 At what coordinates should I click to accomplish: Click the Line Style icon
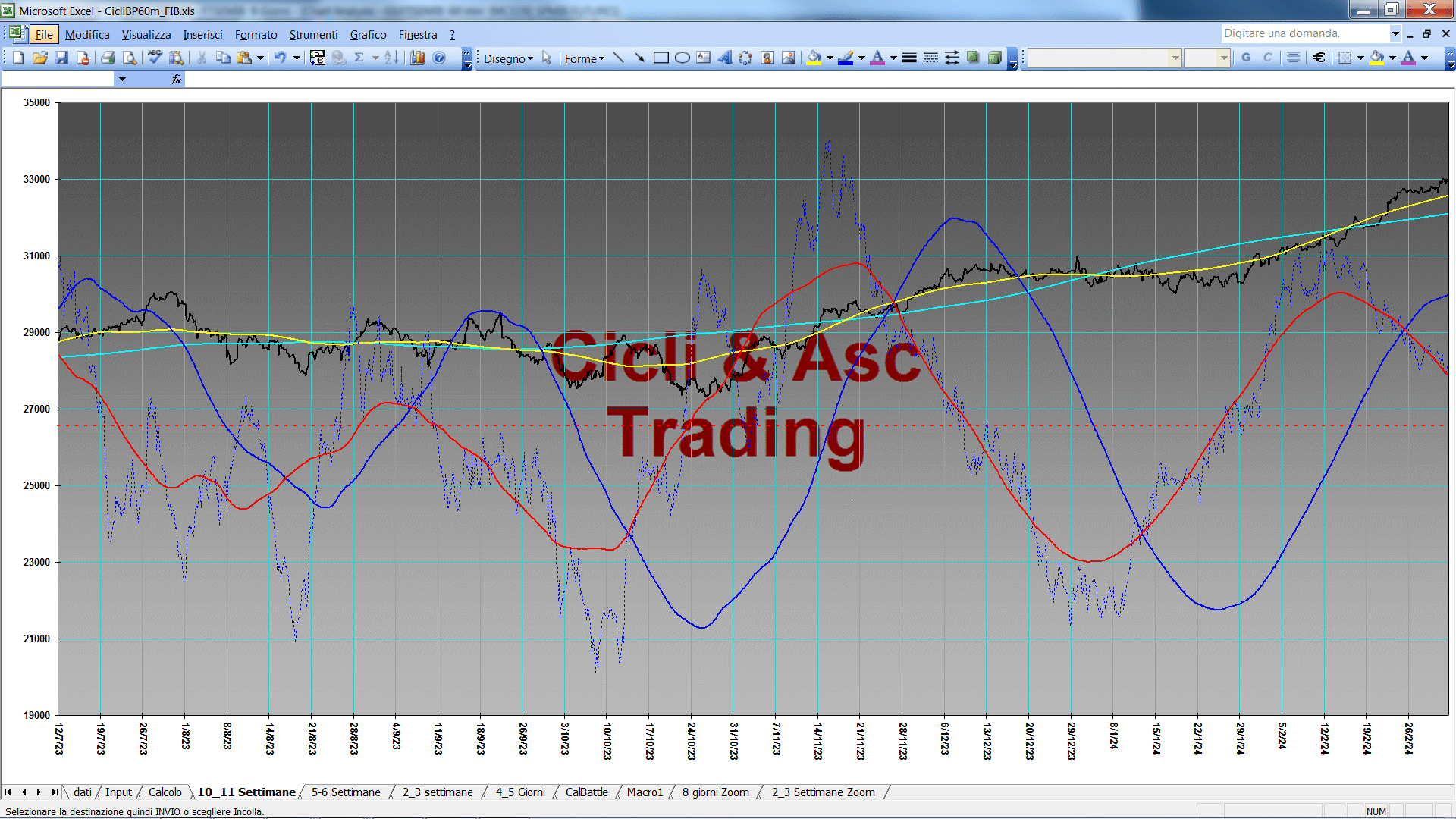[x=909, y=58]
